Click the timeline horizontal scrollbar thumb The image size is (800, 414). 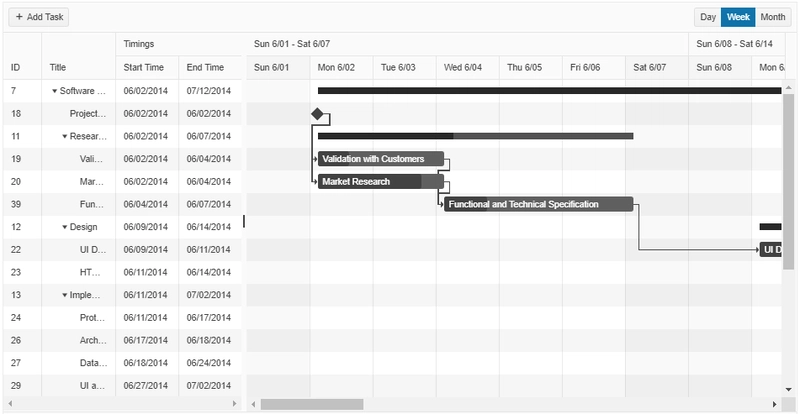312,404
